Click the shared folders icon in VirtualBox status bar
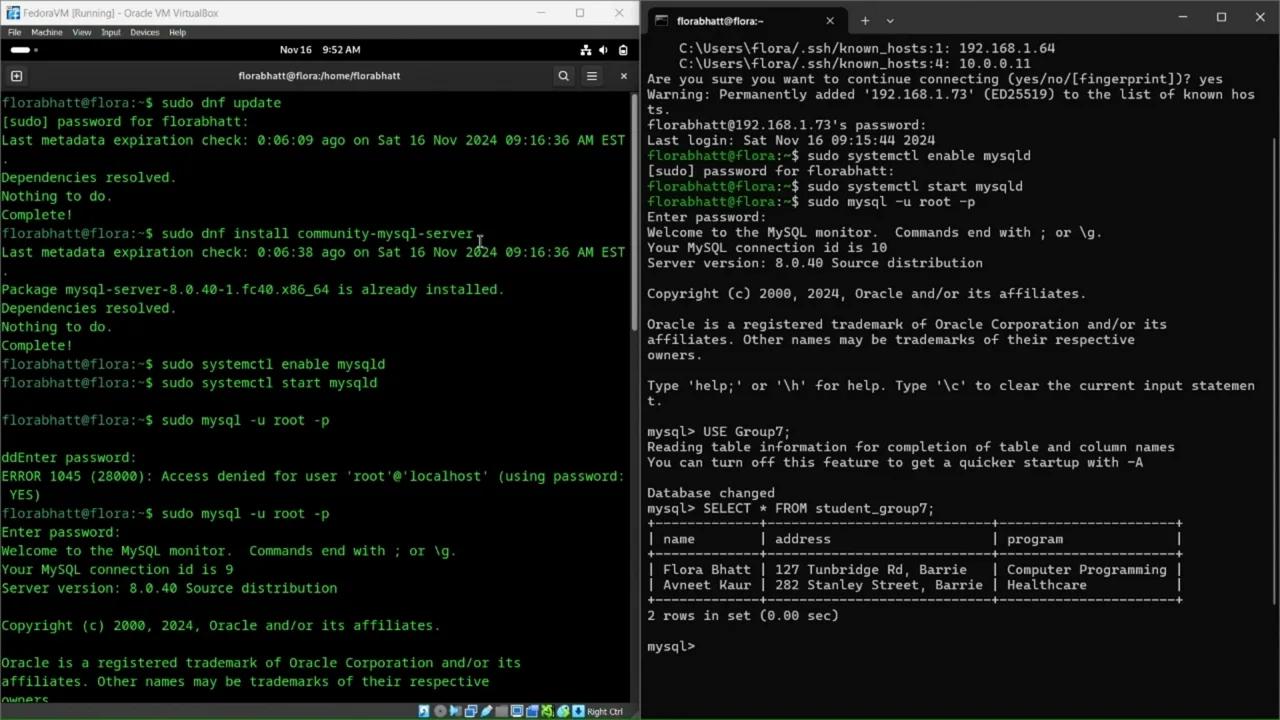The width and height of the screenshot is (1280, 720). pos(501,711)
